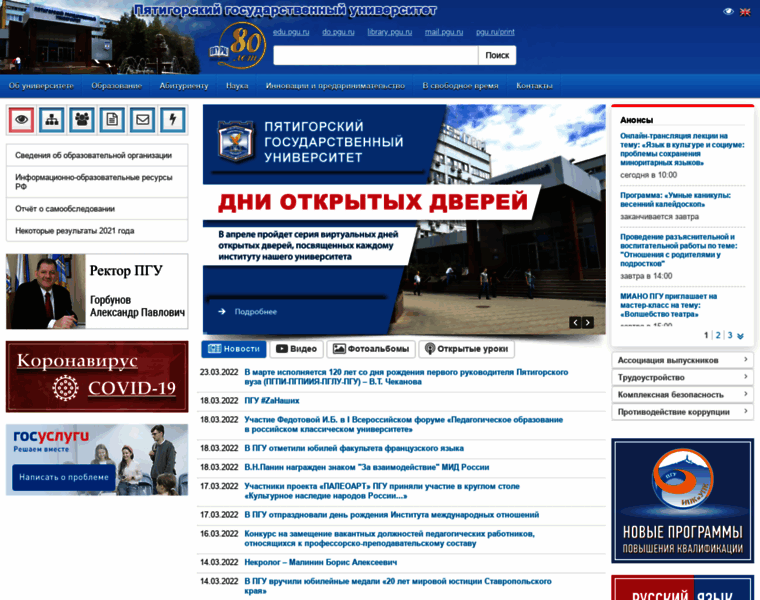Open Новые программы повышения квалификации banner
760x600 pixels.
682,501
